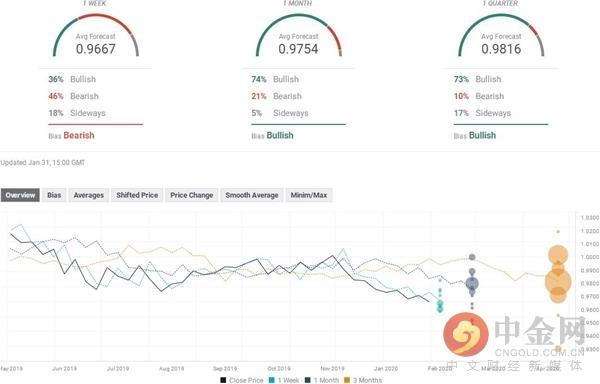The height and width of the screenshot is (384, 600).
Task: Click the 1 Month forecast gauge
Action: pyautogui.click(x=298, y=36)
